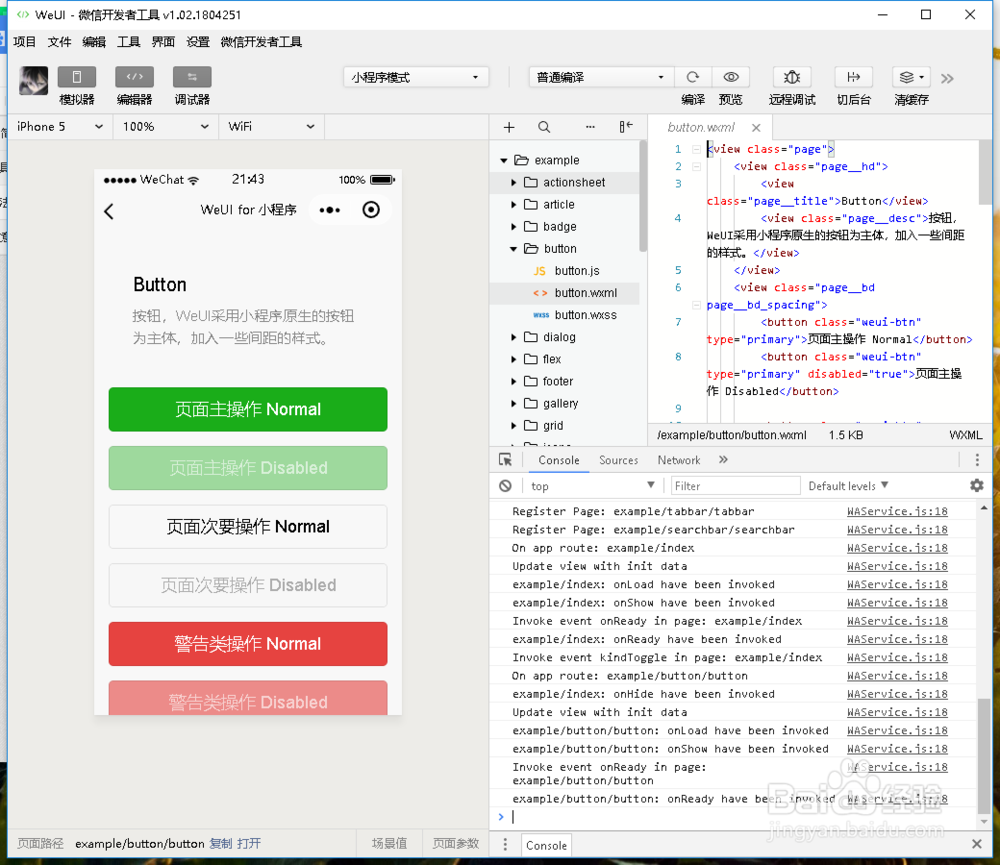Image resolution: width=1000 pixels, height=865 pixels.
Task: Switch to the Network tab
Action: pyautogui.click(x=679, y=460)
